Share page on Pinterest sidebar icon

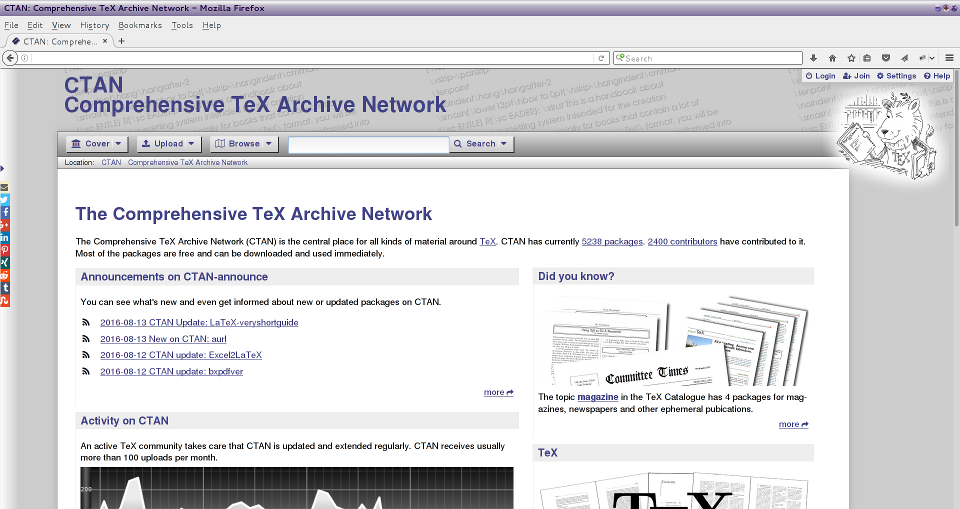(x=4, y=250)
